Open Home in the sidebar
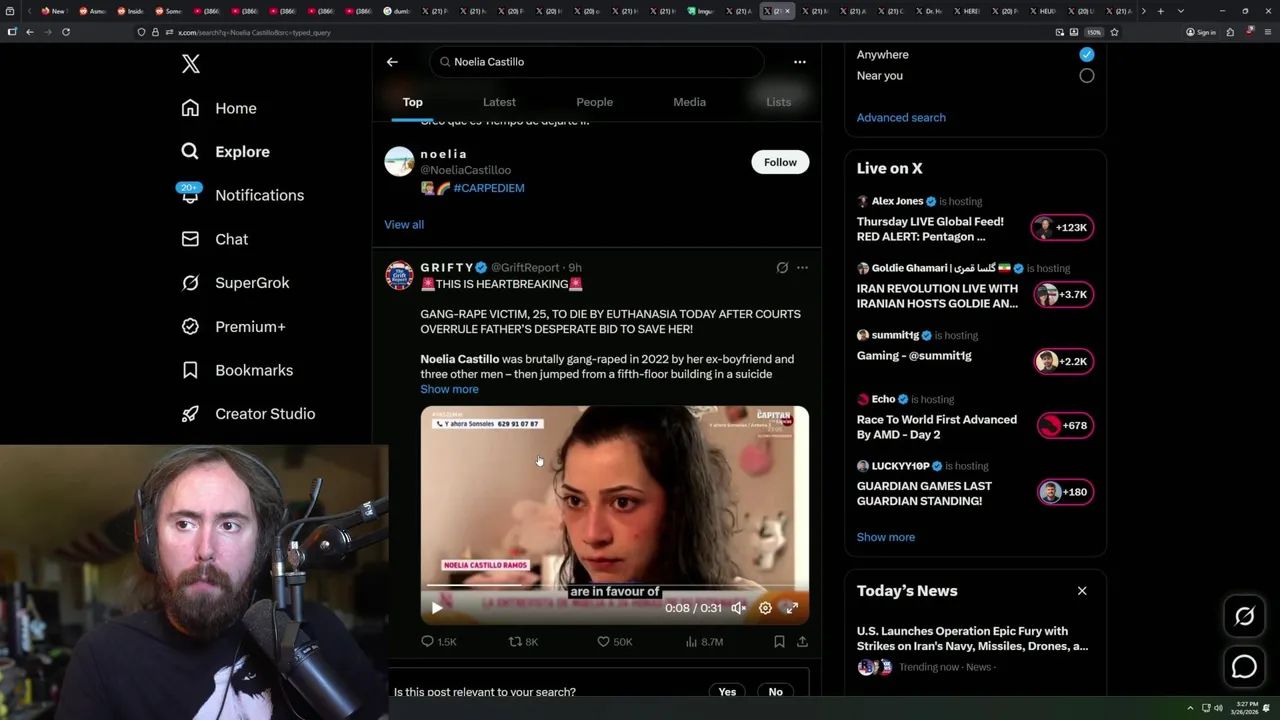This screenshot has width=1280, height=720. pos(218,108)
